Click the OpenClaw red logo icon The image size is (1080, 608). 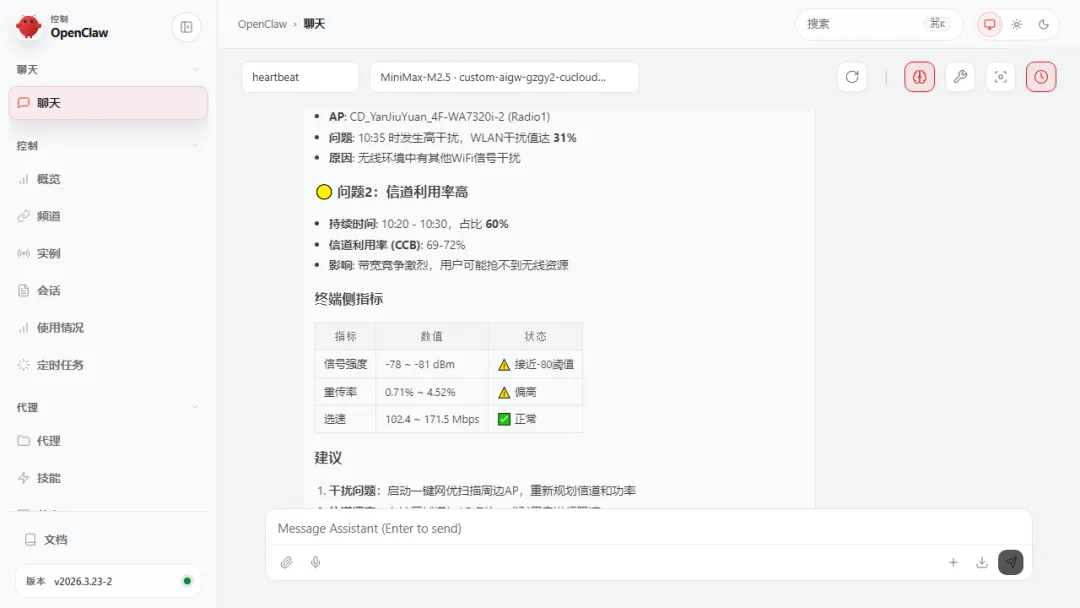[28, 27]
